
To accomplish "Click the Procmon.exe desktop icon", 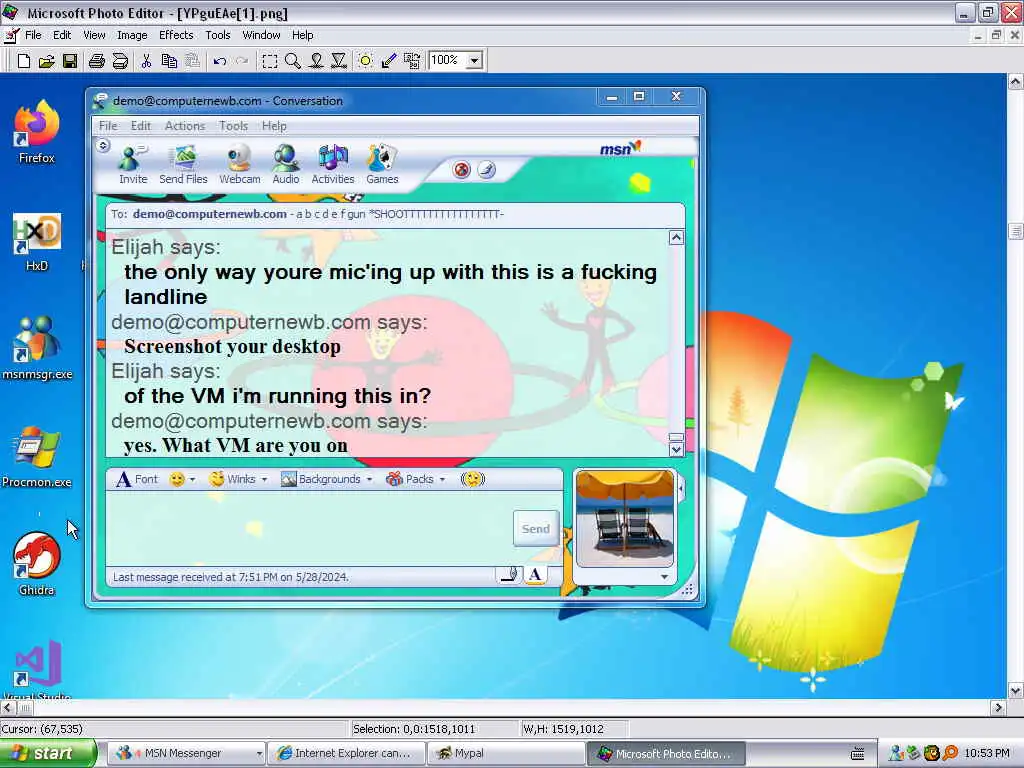I will coord(37,457).
